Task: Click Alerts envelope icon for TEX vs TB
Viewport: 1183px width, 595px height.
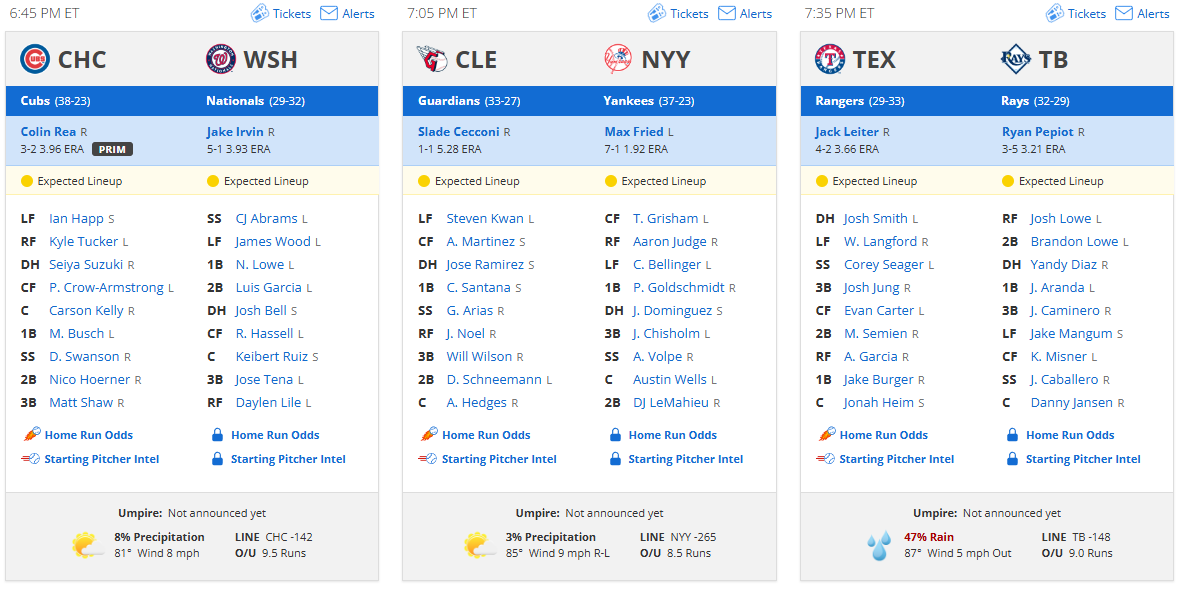Action: click(1124, 13)
